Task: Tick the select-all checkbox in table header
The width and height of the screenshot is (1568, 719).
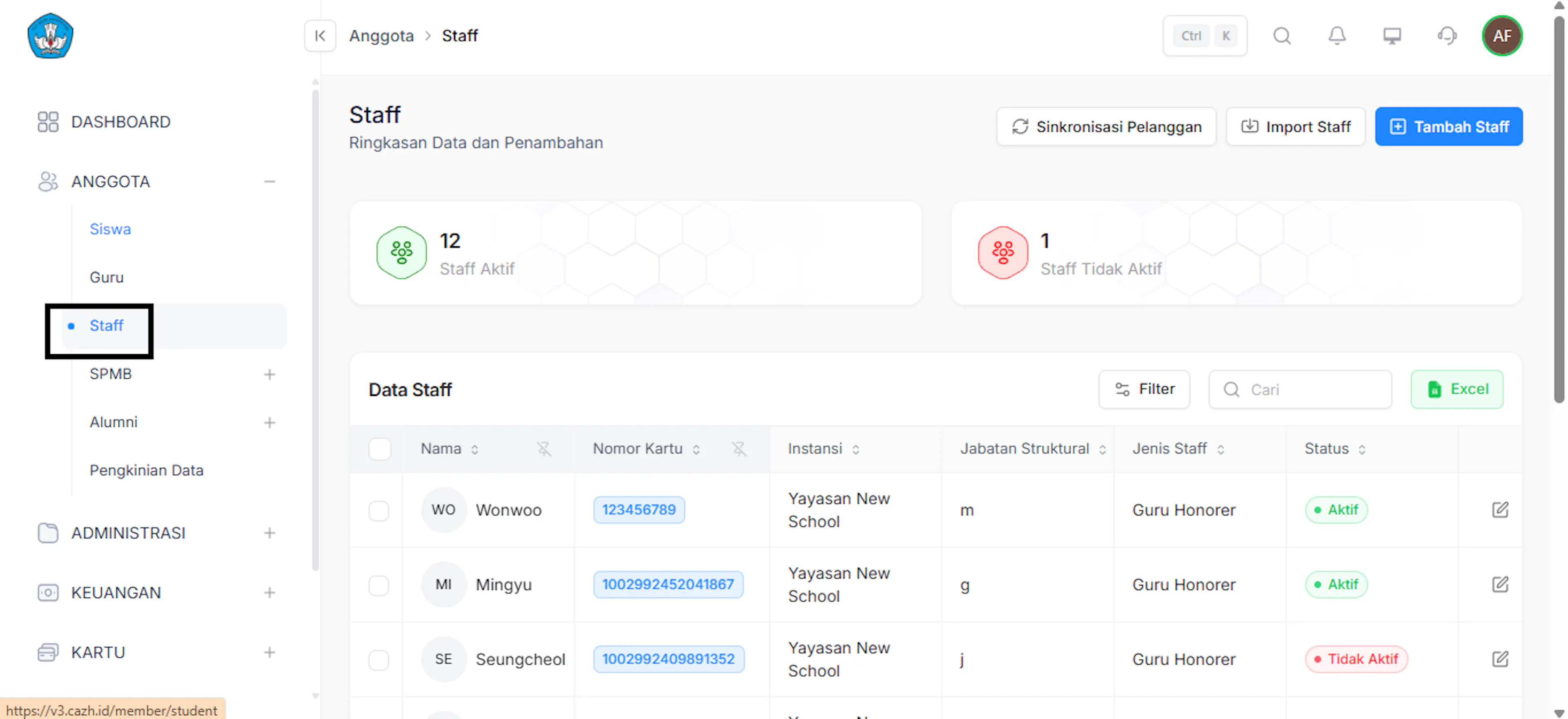Action: click(379, 449)
